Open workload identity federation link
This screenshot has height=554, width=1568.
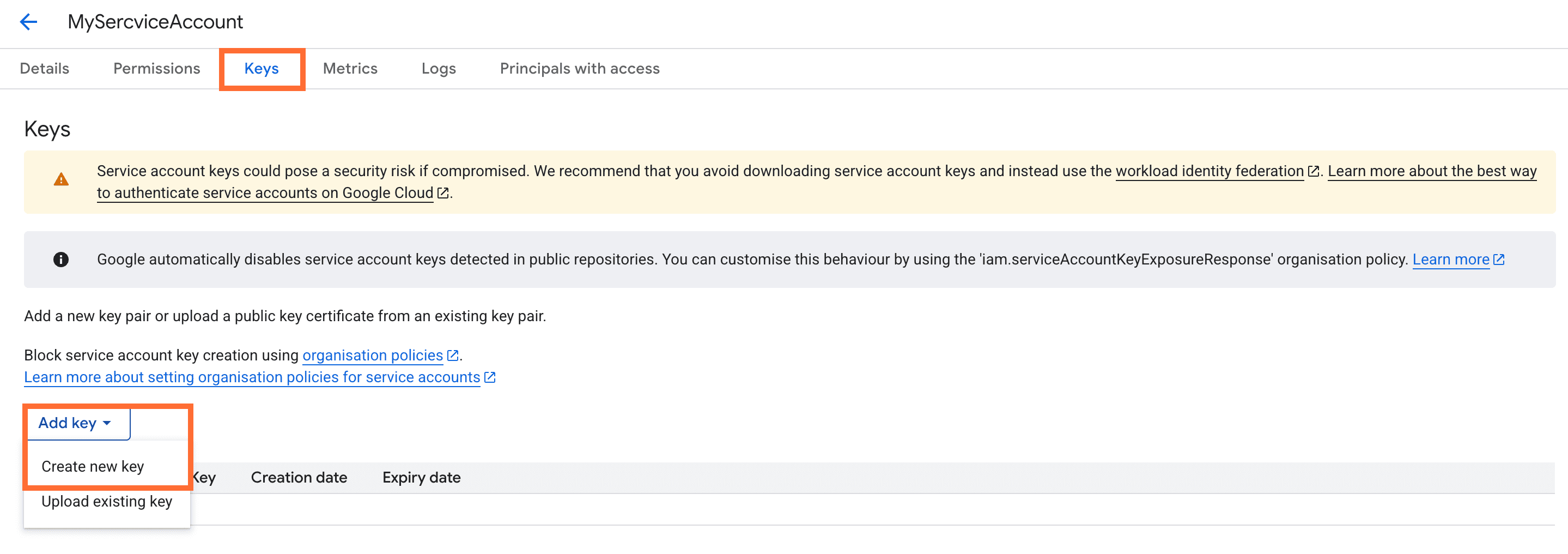coord(1209,171)
